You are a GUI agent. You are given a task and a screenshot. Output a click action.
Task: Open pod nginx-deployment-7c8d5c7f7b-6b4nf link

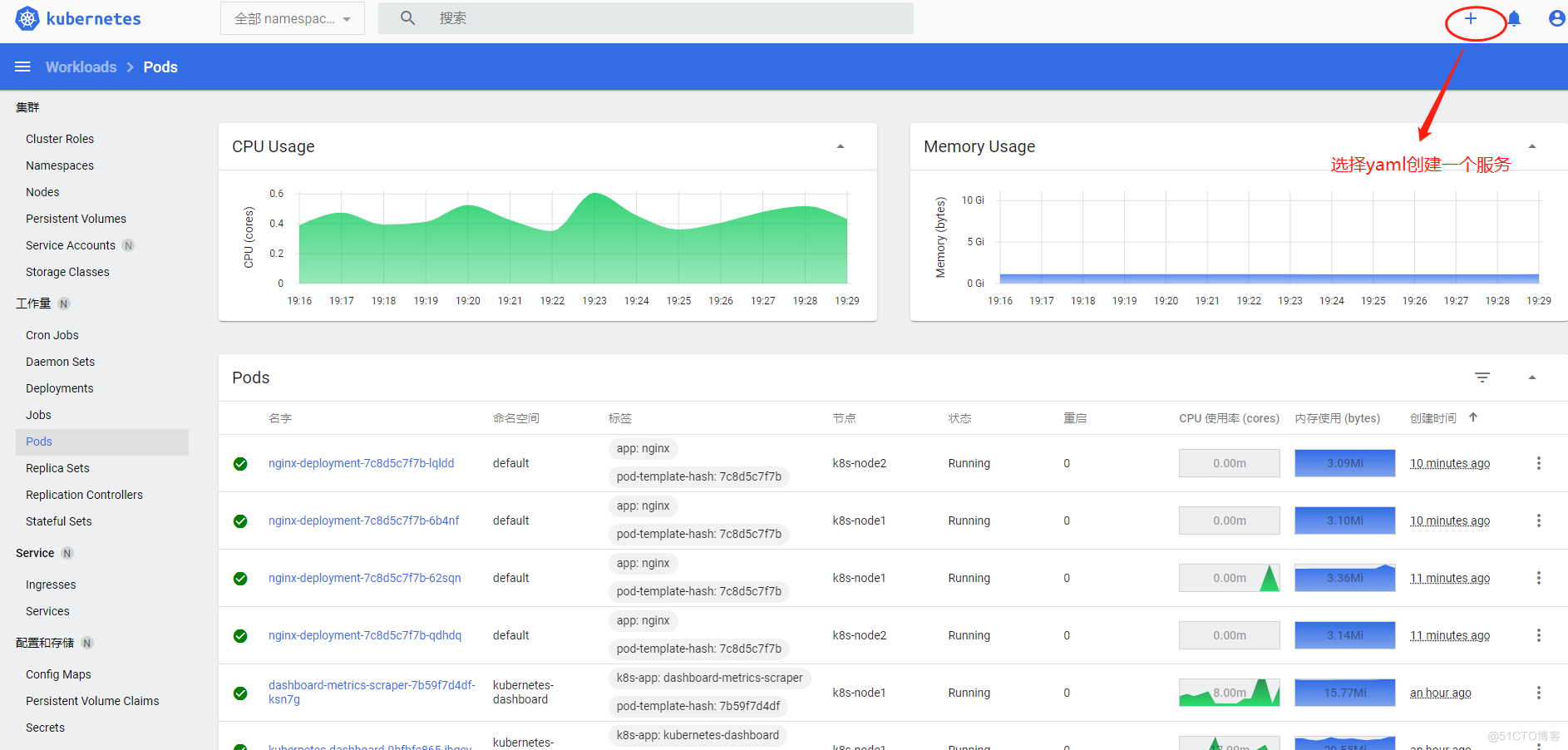coord(363,521)
